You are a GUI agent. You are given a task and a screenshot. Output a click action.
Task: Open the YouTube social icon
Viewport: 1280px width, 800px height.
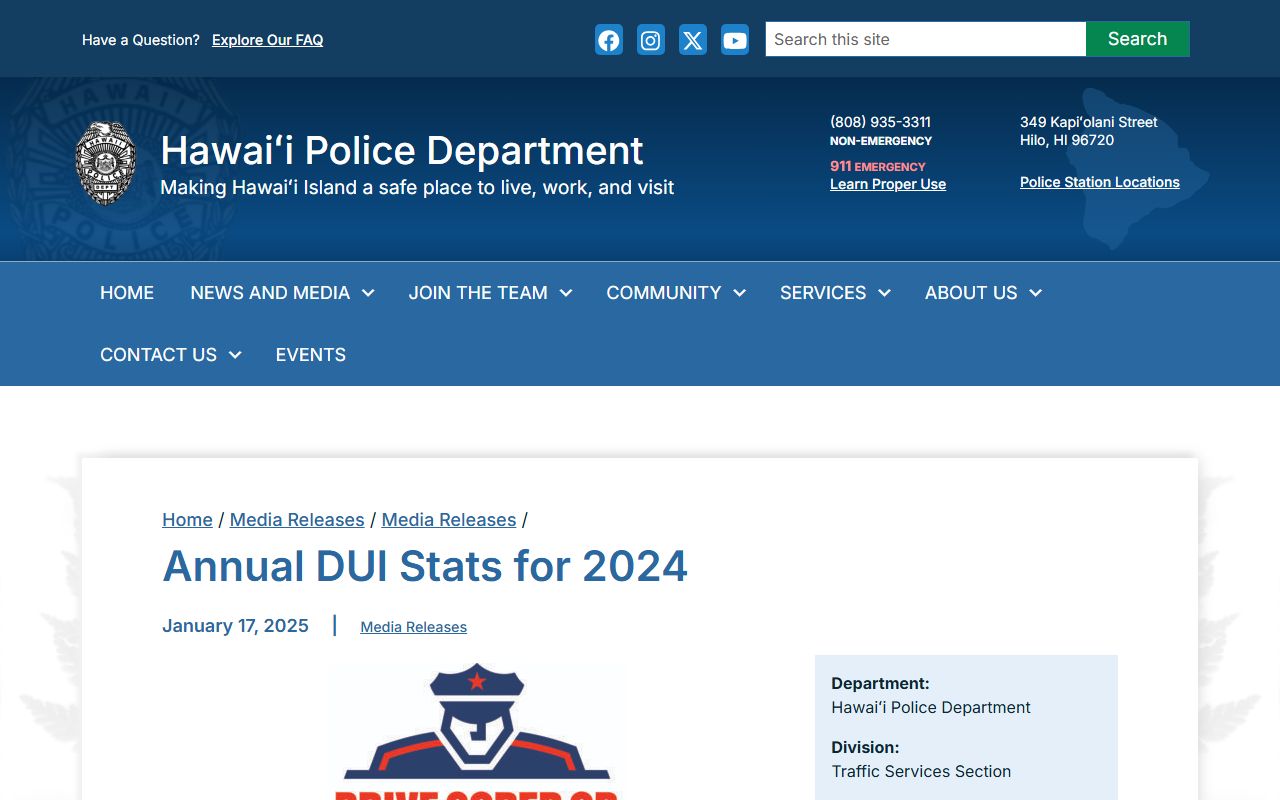pyautogui.click(x=735, y=40)
